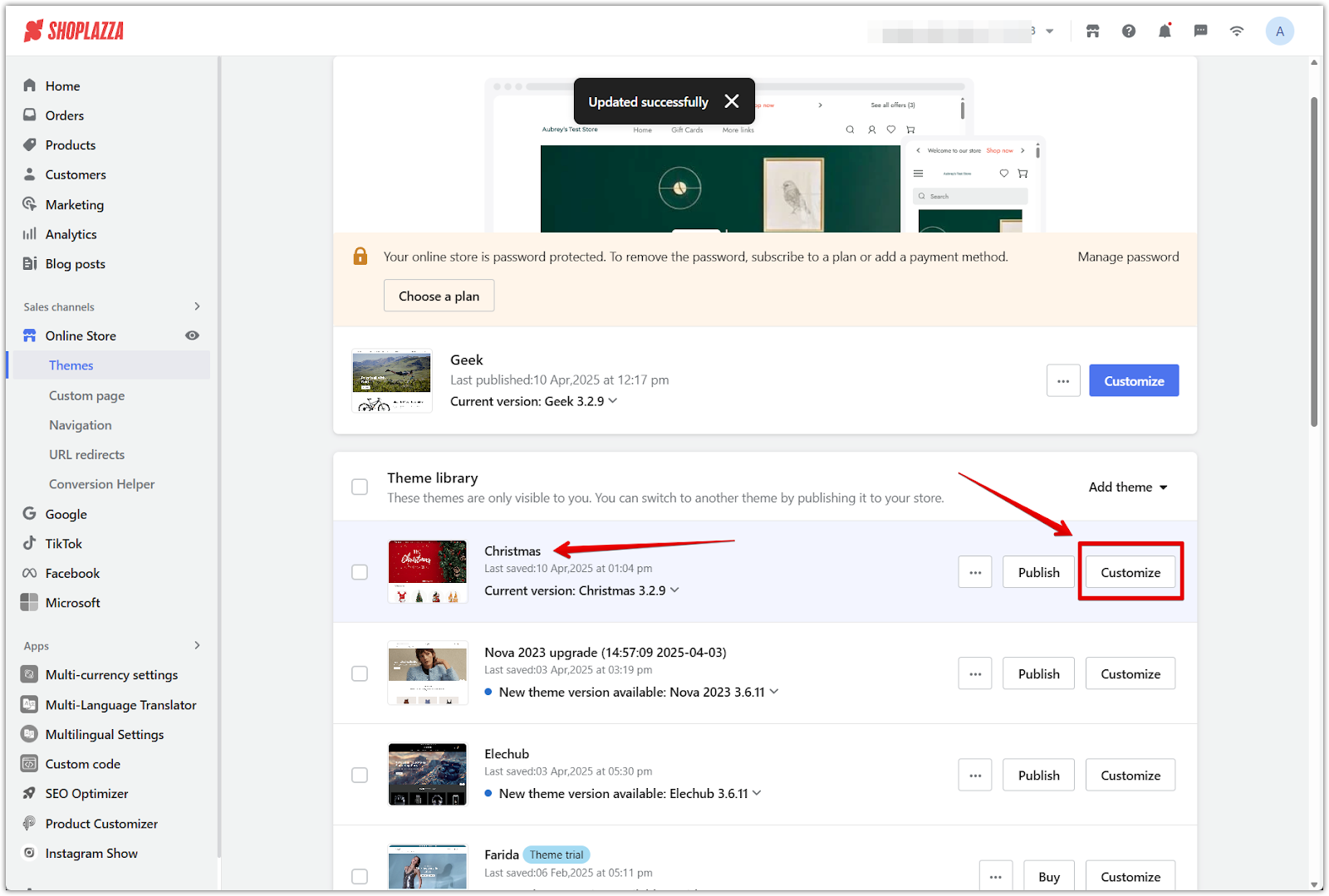The height and width of the screenshot is (896, 1329).
Task: Open the Christmas theme more options menu
Action: coord(975,572)
